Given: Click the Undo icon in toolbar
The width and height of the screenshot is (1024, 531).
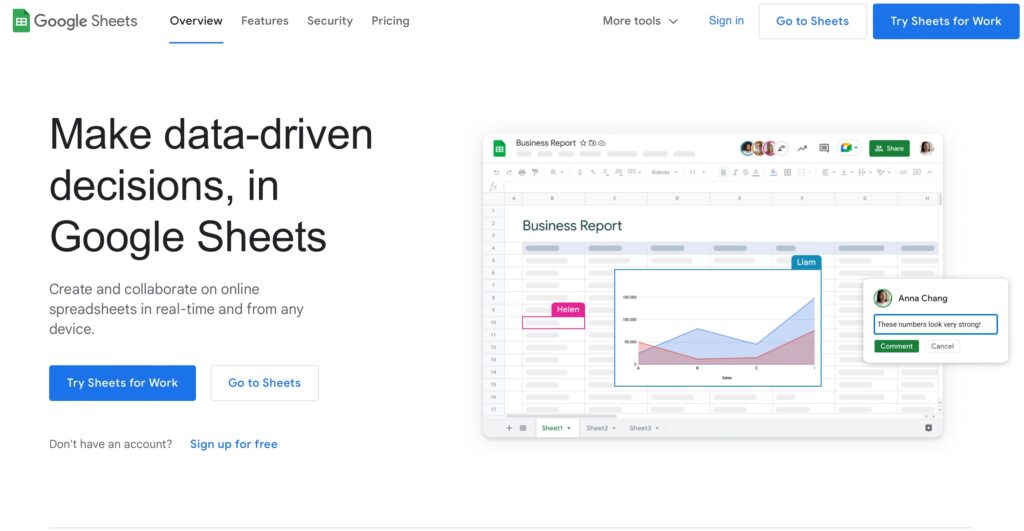Looking at the screenshot, I should tap(496, 172).
